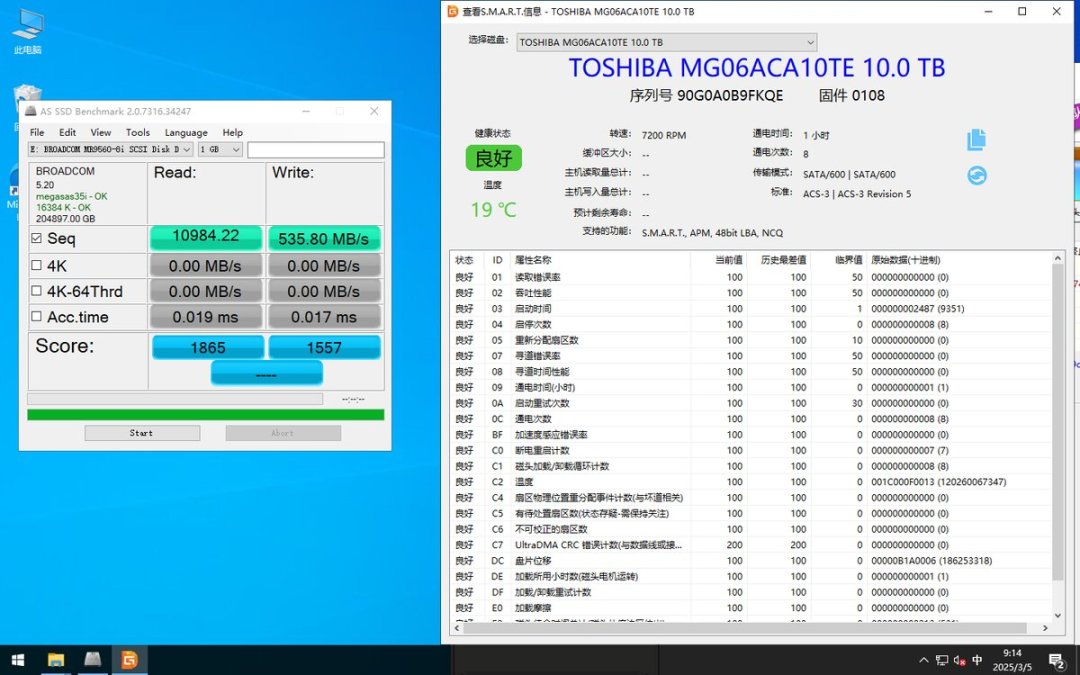This screenshot has height=675, width=1080.
Task: Open the Language menu in AS SSD
Action: click(186, 132)
